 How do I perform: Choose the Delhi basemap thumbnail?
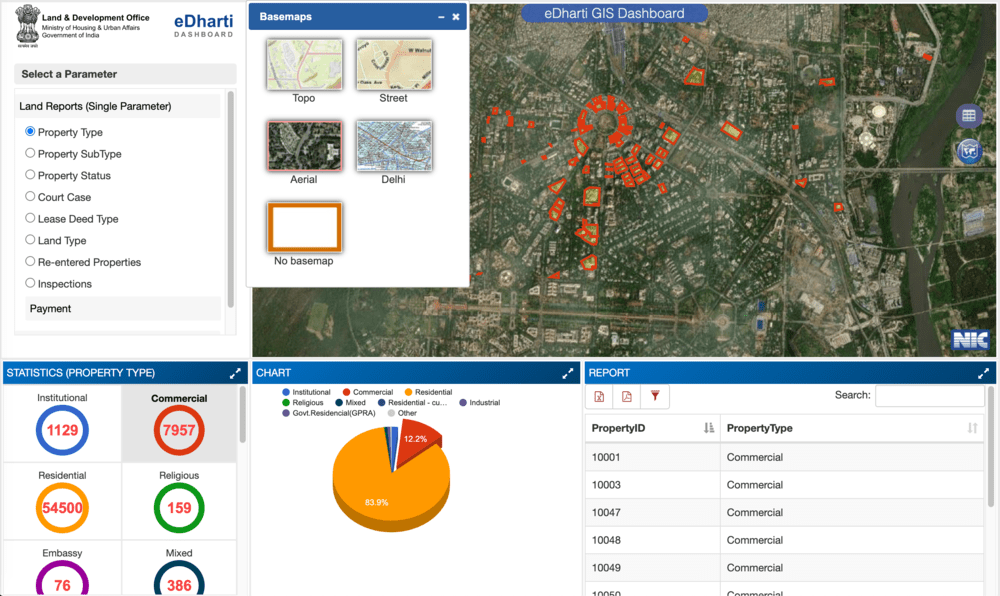[x=394, y=146]
